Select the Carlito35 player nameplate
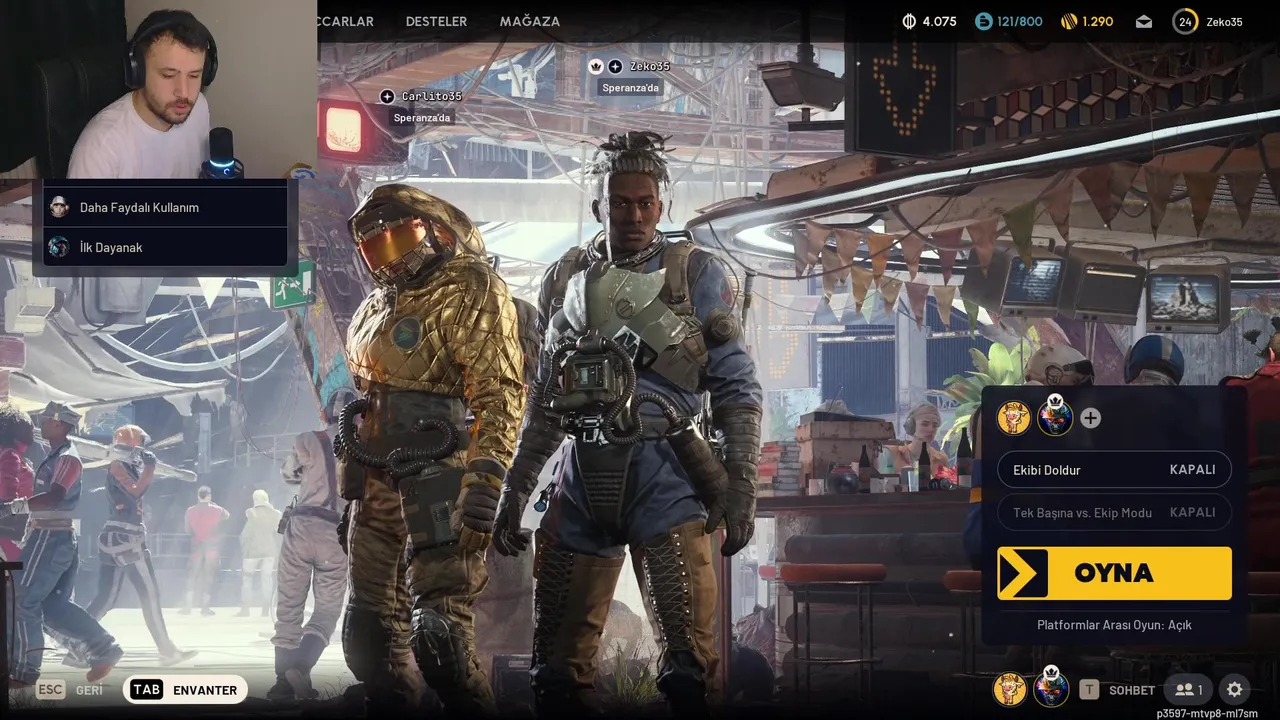The width and height of the screenshot is (1280, 720). pyautogui.click(x=431, y=96)
